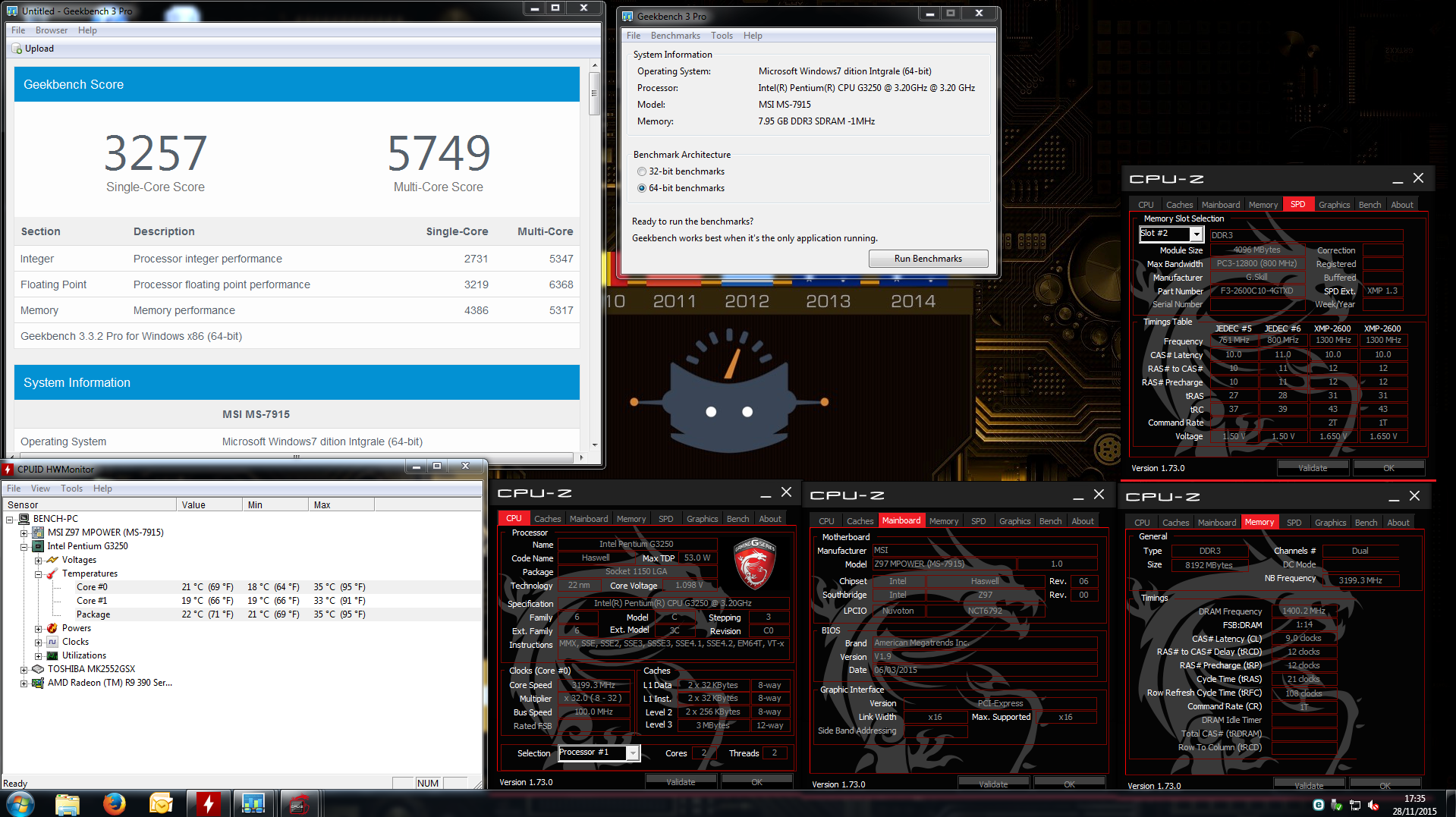Image resolution: width=1456 pixels, height=817 pixels.
Task: Click the TOSHIBA hard drive icon
Action: click(38, 669)
